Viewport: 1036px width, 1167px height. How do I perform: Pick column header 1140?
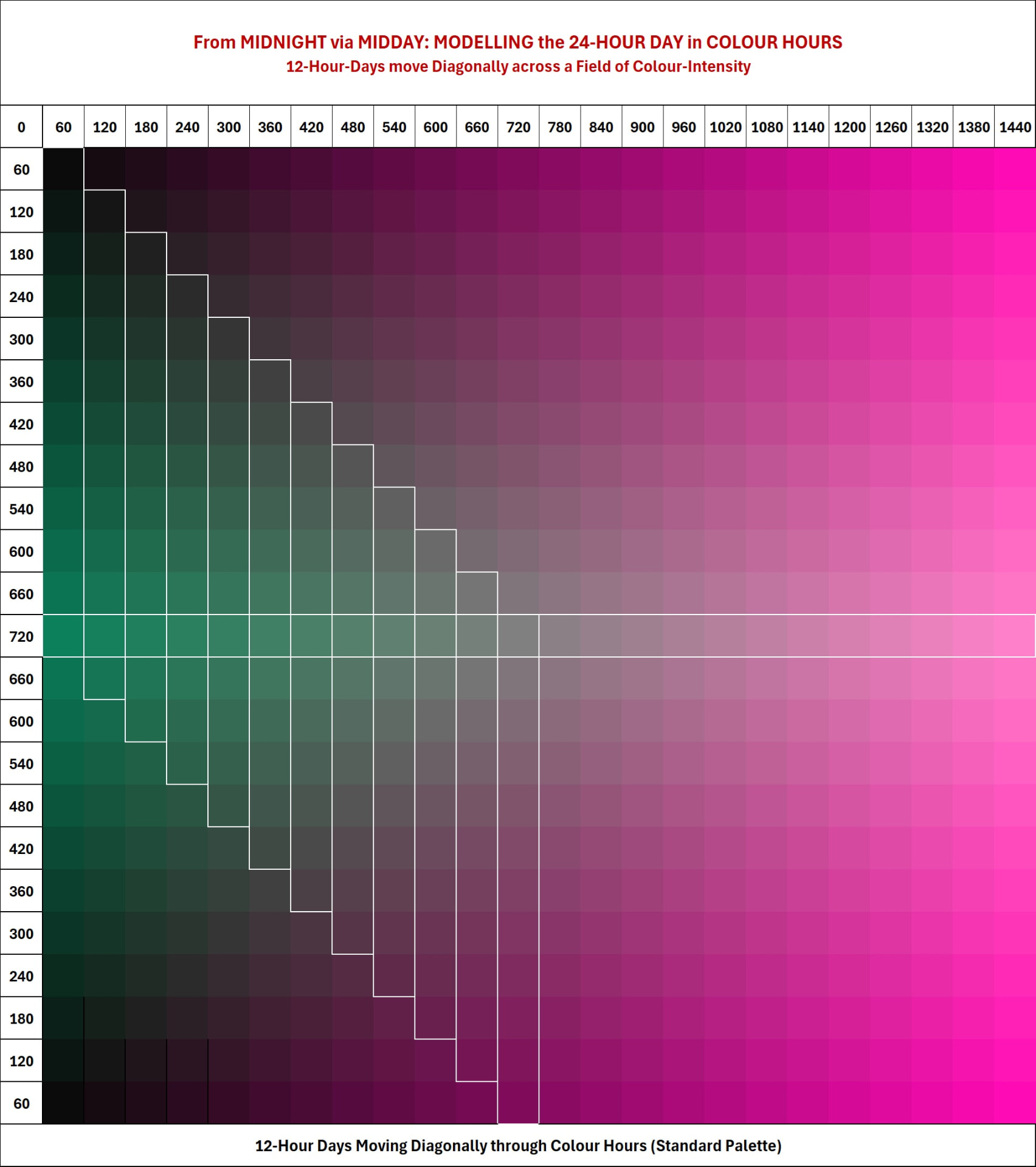(808, 127)
